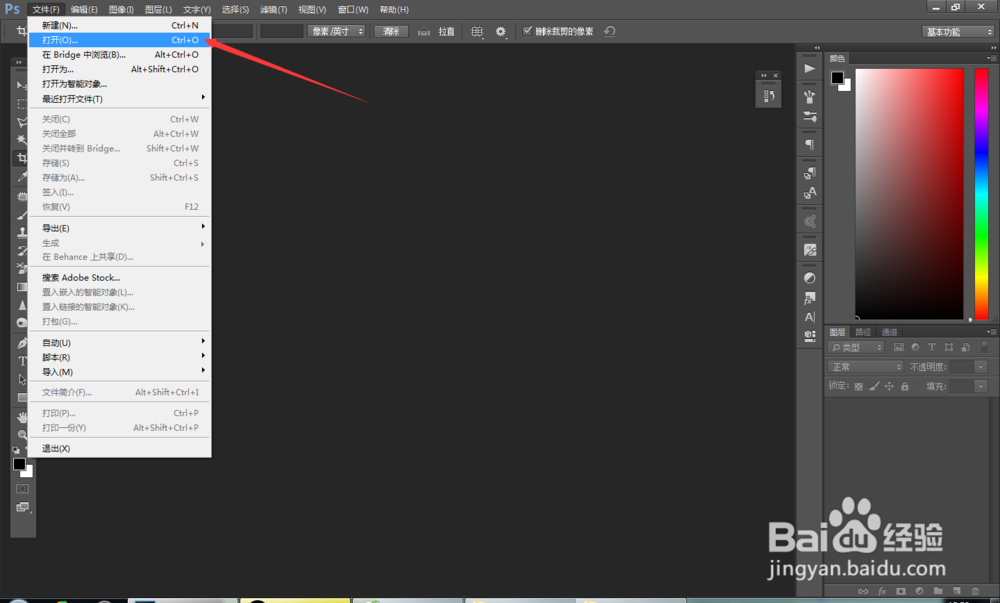
Task: Click 打开(O)... in File menu
Action: click(120, 40)
